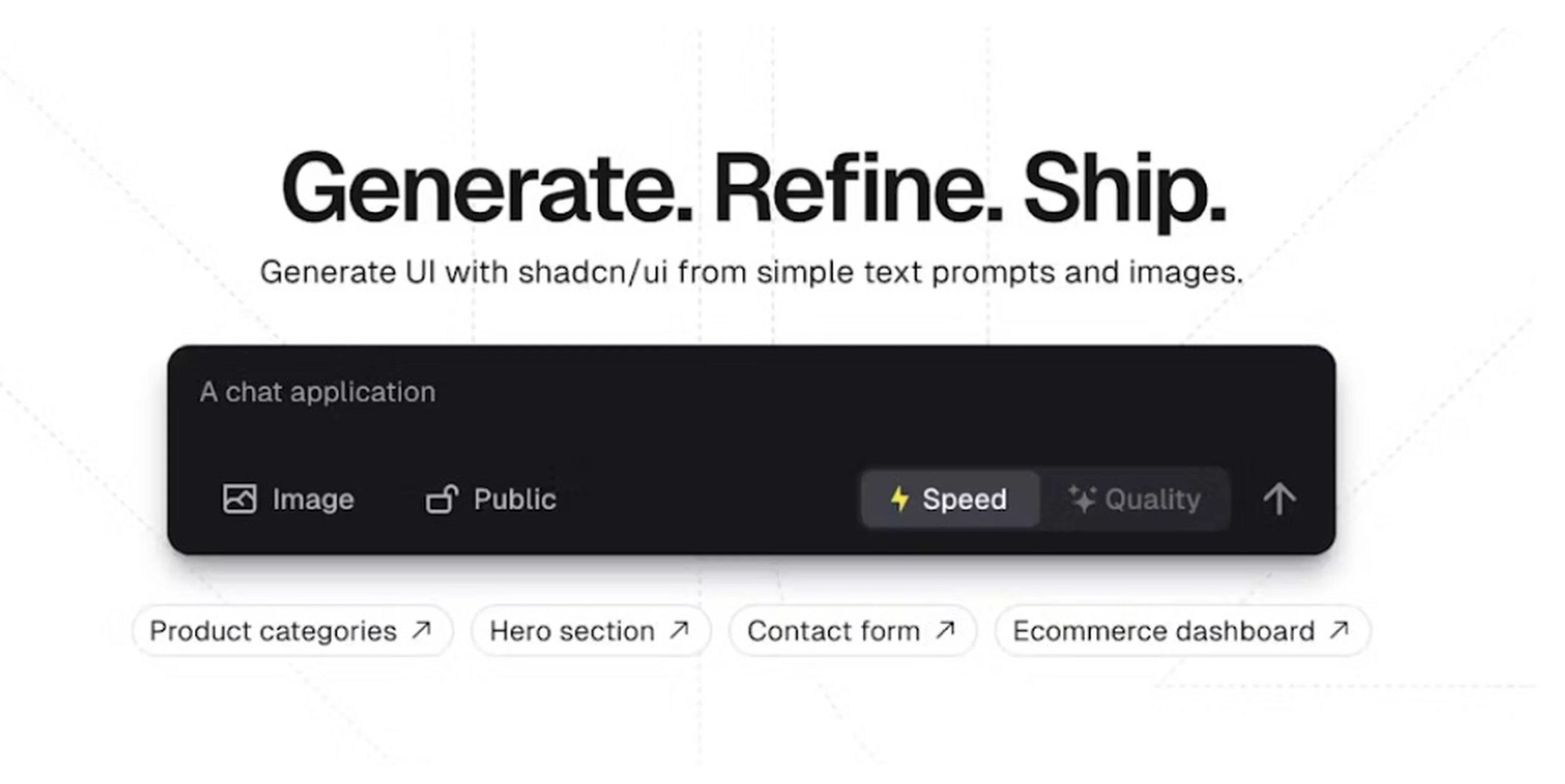Open the Hero section example prompt
This screenshot has height=784, width=1565.
click(572, 631)
